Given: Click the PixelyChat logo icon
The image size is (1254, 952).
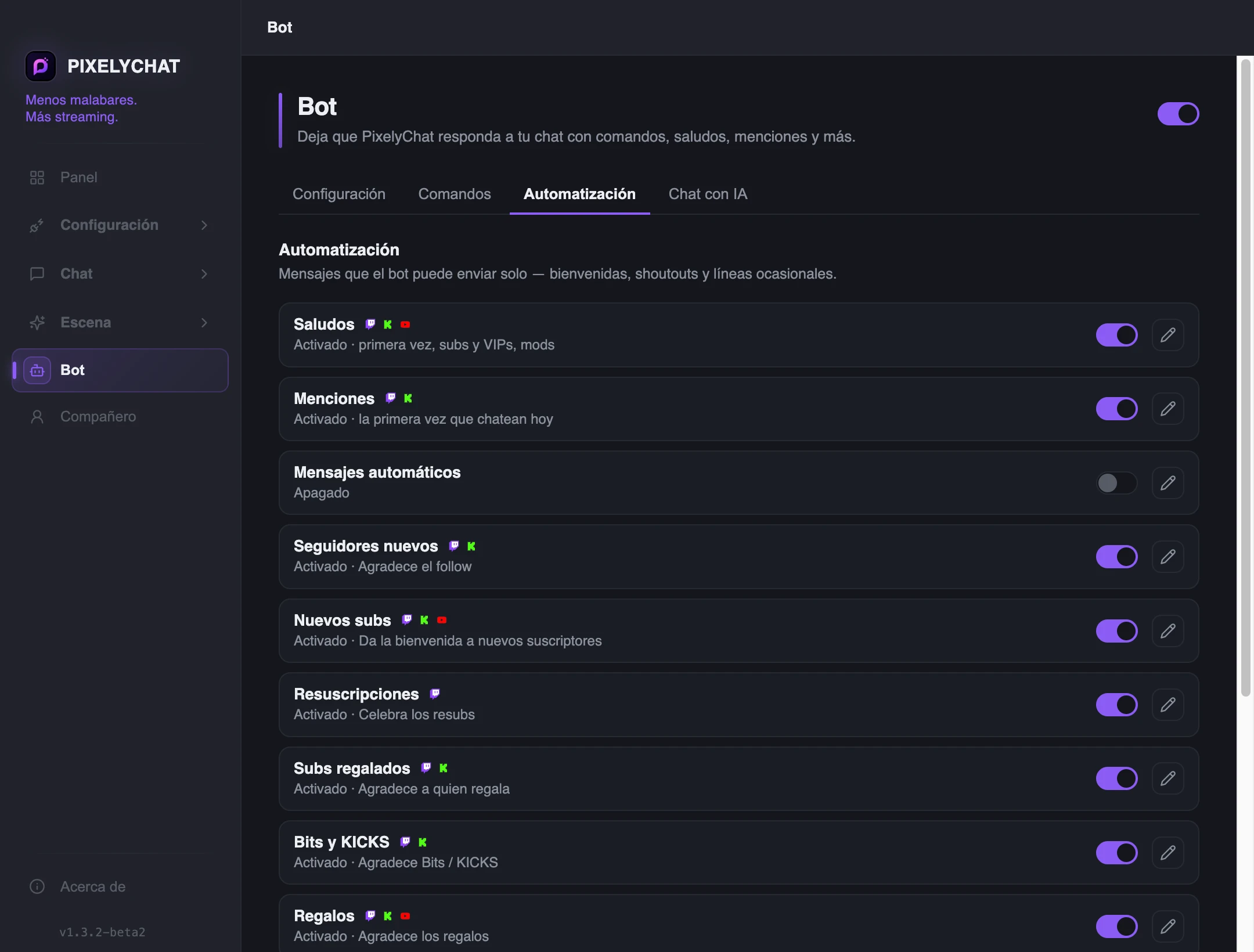Looking at the screenshot, I should 41,66.
